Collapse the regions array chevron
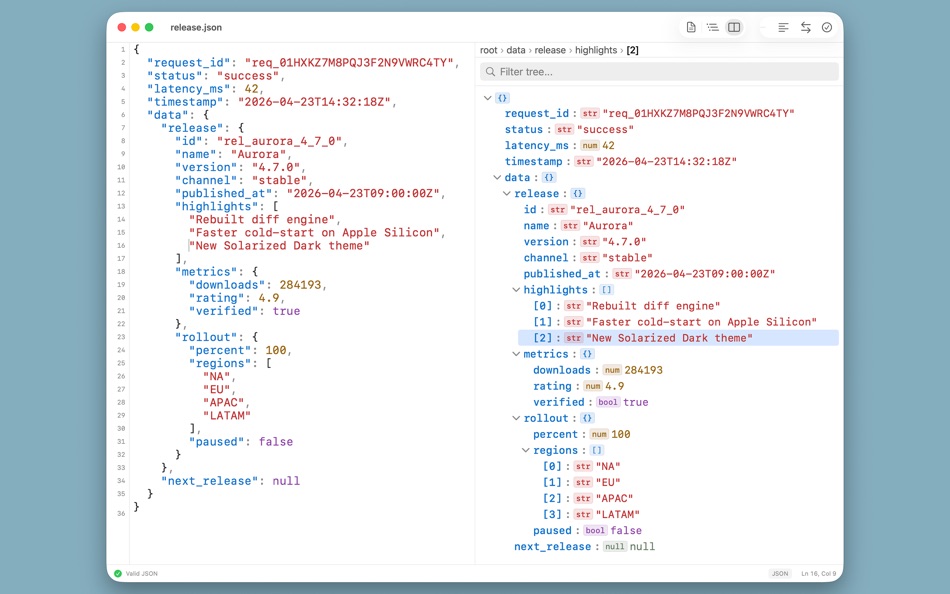The image size is (950, 594). pyautogui.click(x=526, y=450)
